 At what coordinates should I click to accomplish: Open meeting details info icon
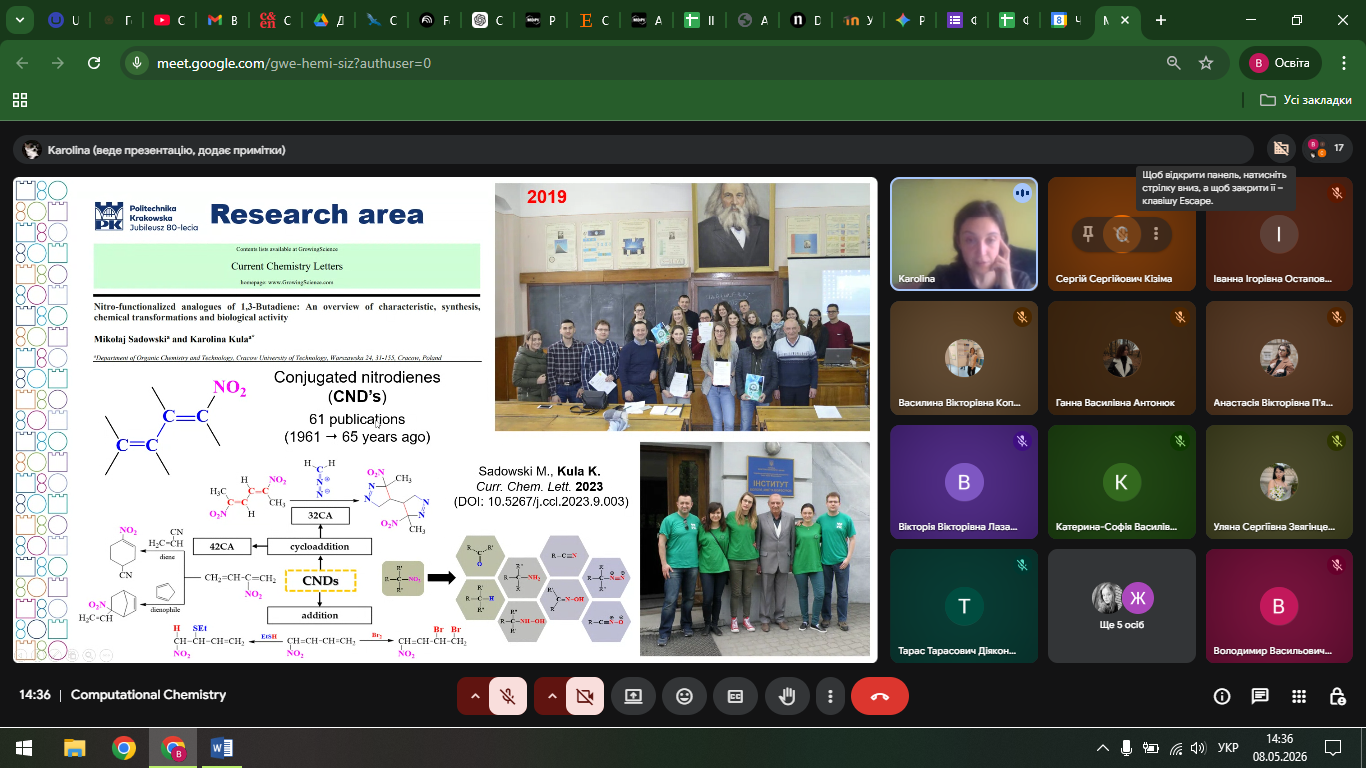pyautogui.click(x=1221, y=696)
